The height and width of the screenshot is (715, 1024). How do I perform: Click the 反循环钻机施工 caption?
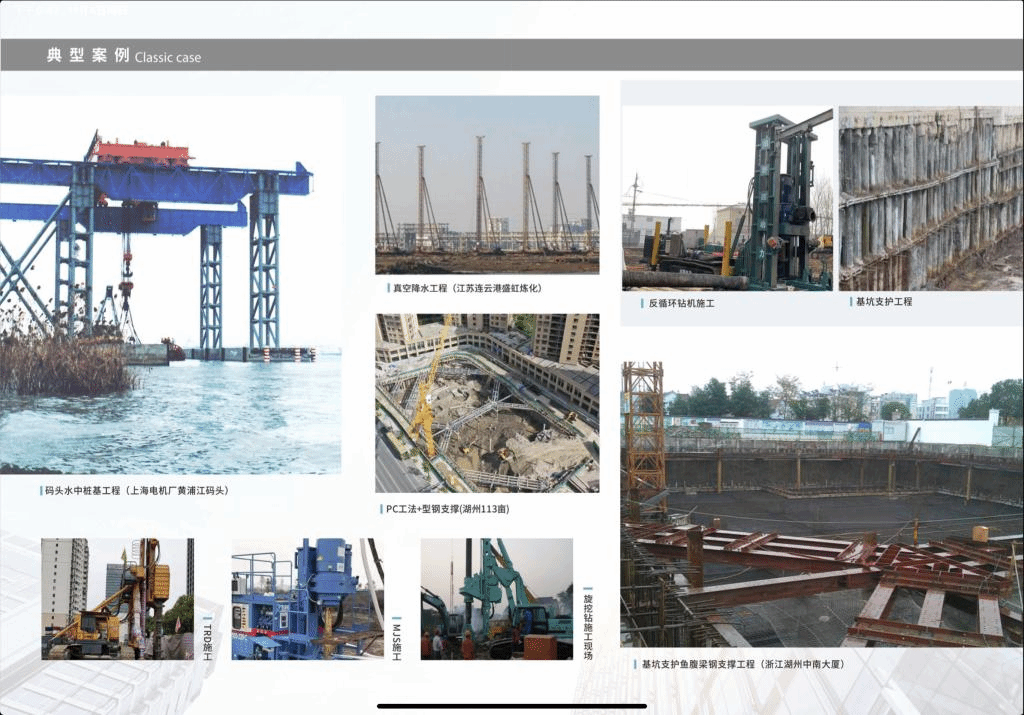[x=682, y=303]
